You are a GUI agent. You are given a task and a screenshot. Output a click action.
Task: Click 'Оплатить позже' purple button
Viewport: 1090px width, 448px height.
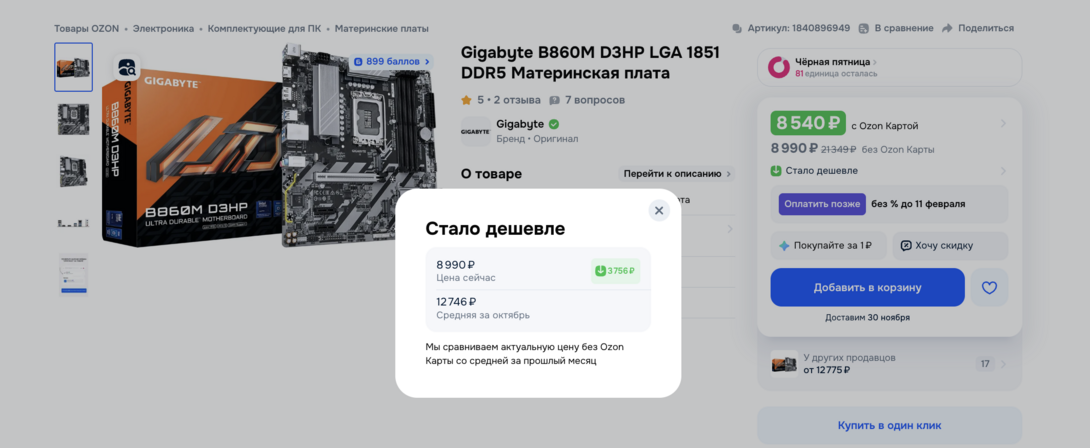tap(822, 204)
